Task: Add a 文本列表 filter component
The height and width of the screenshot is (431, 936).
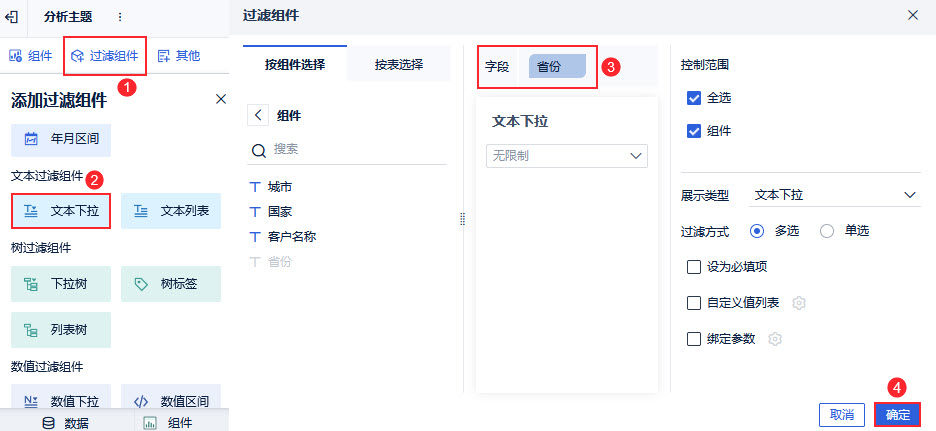Action: pyautogui.click(x=171, y=211)
